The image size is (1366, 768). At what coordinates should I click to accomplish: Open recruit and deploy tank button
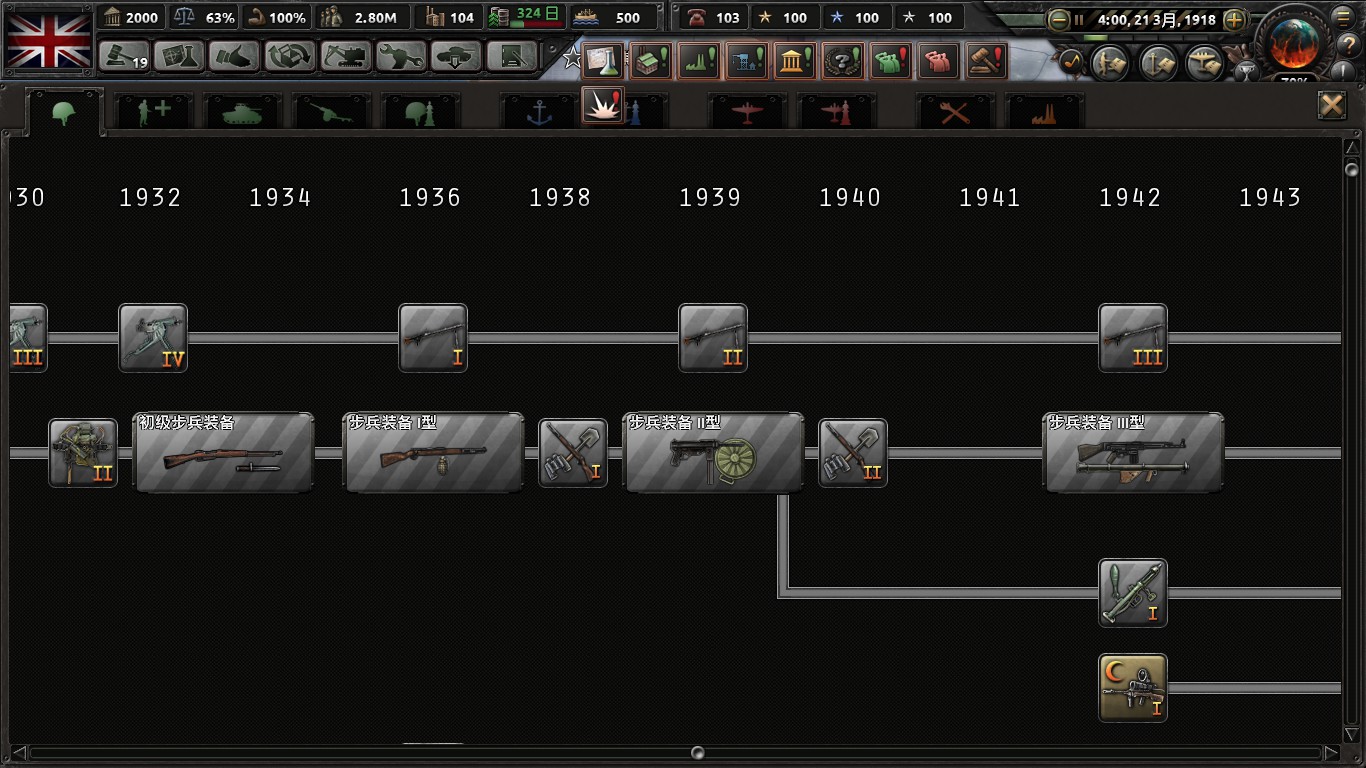[x=457, y=56]
